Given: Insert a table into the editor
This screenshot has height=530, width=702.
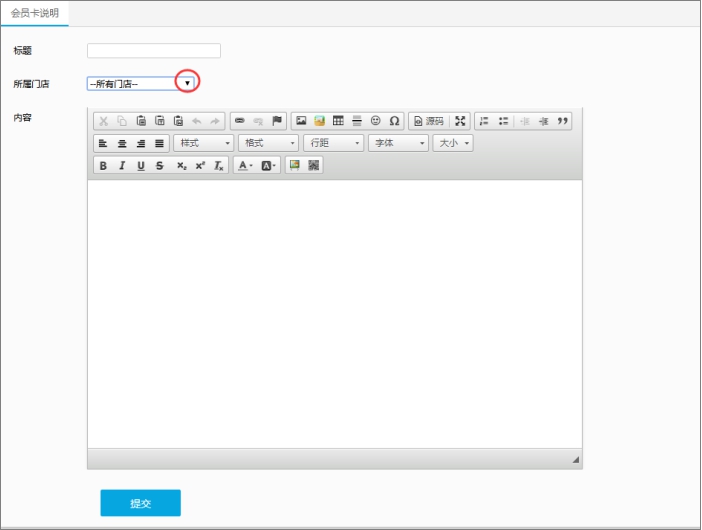Looking at the screenshot, I should coord(338,121).
